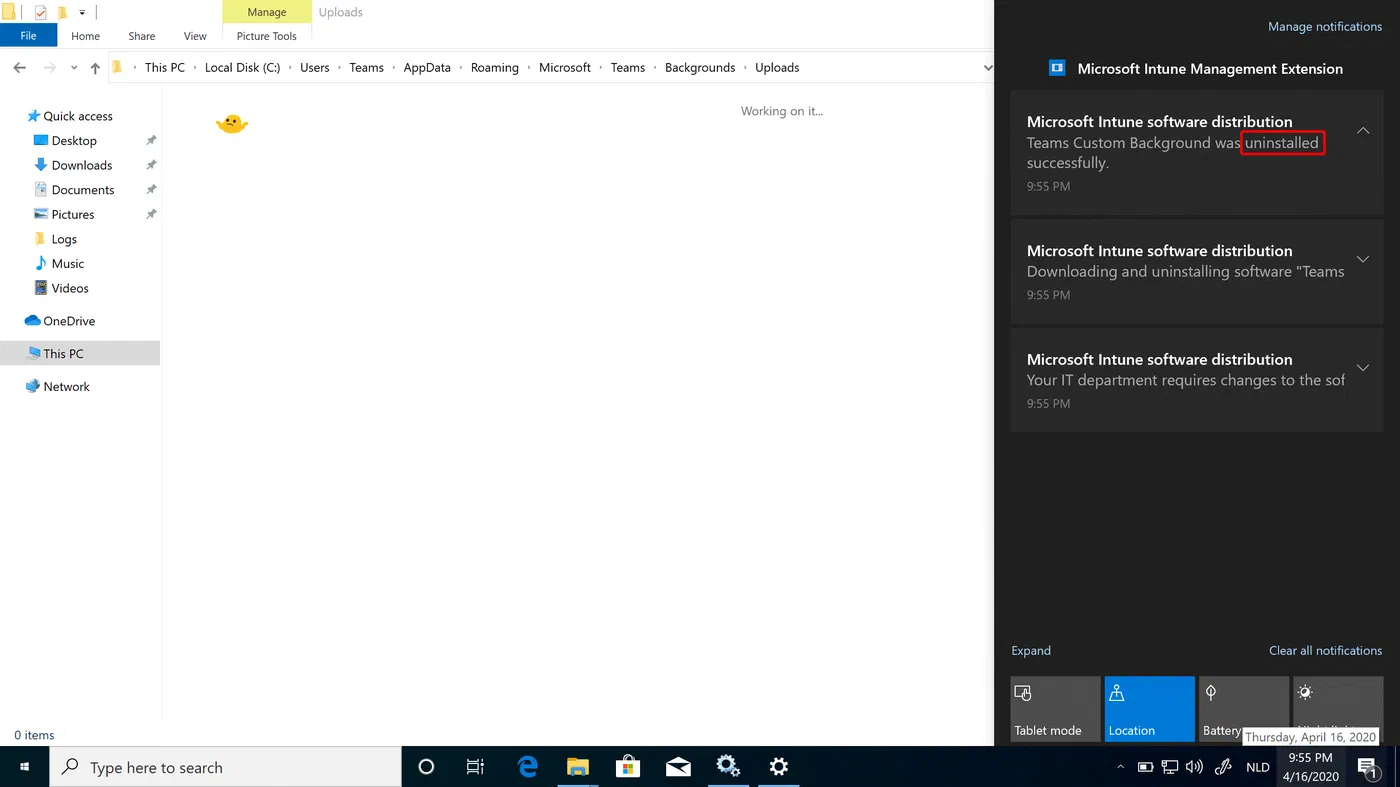
Task: Select Quick access in navigation pane
Action: click(x=78, y=116)
